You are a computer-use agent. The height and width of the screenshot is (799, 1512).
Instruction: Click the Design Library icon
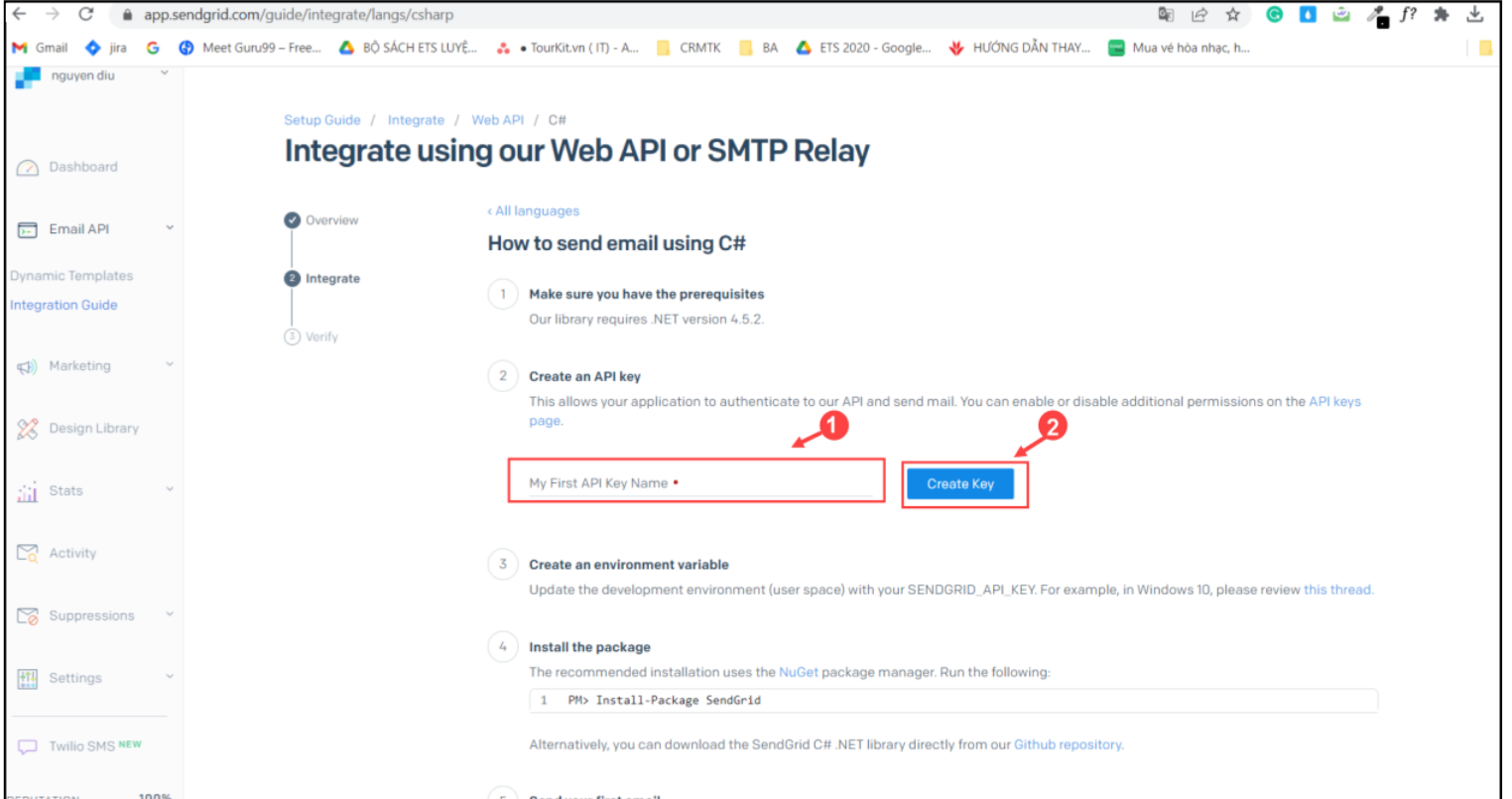click(28, 429)
